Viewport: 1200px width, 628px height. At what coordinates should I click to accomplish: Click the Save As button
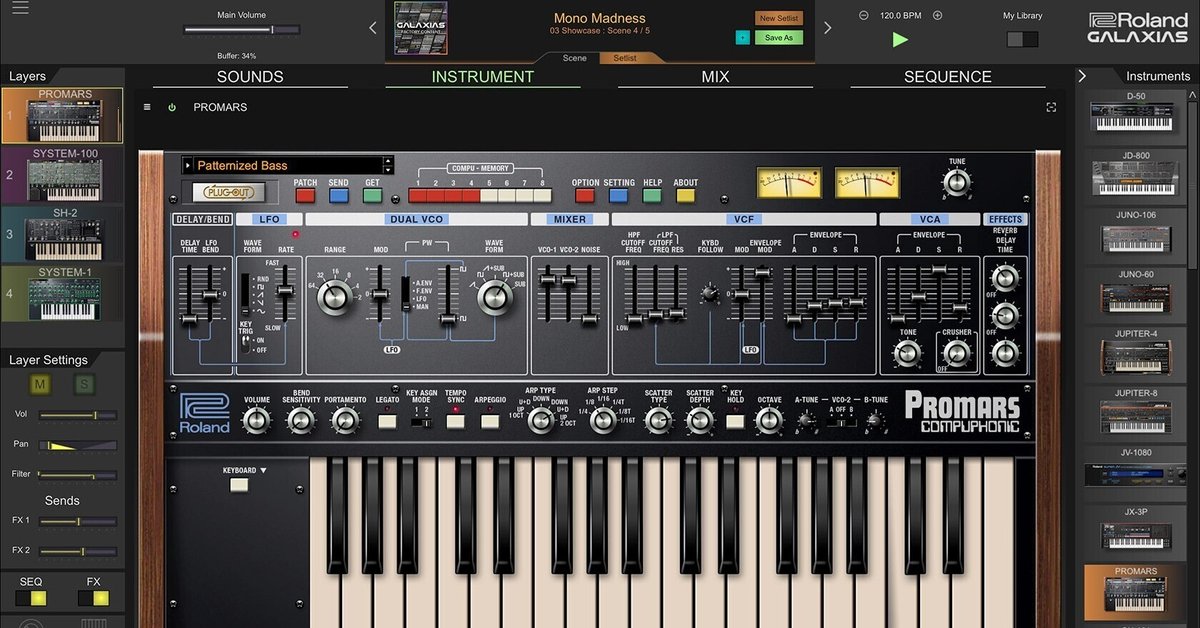click(x=779, y=38)
